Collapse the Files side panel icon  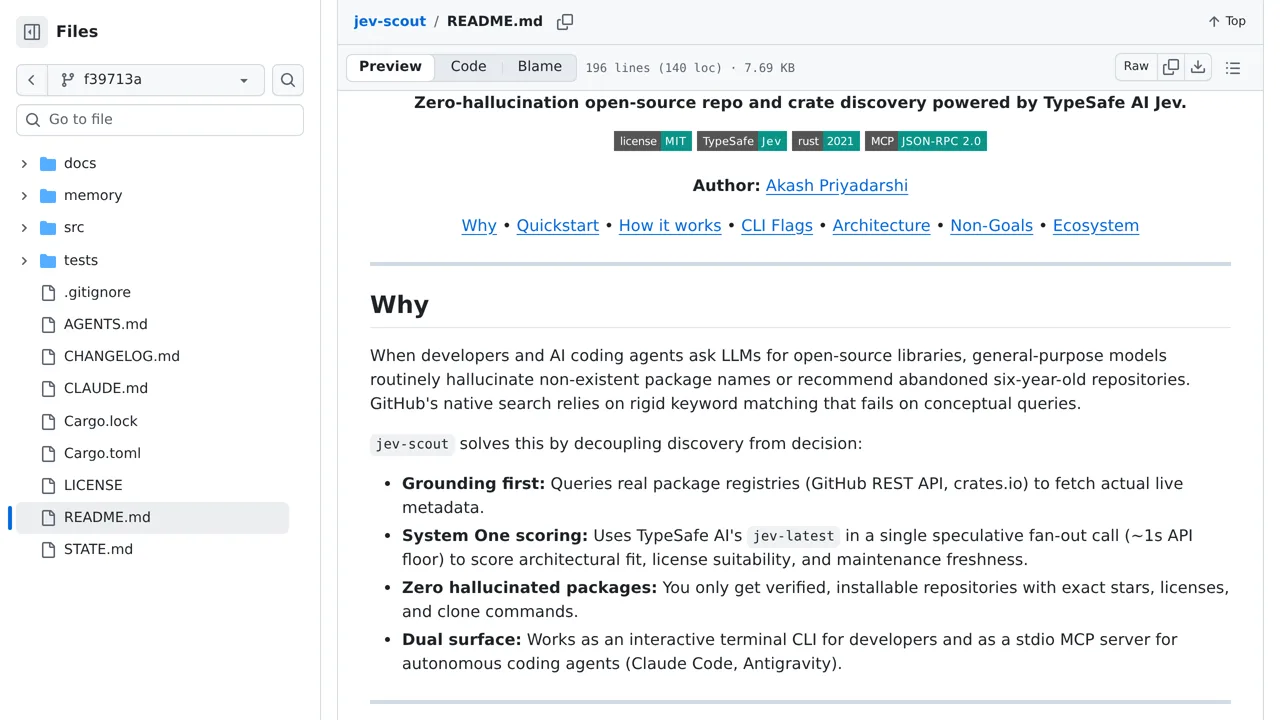pyautogui.click(x=32, y=32)
